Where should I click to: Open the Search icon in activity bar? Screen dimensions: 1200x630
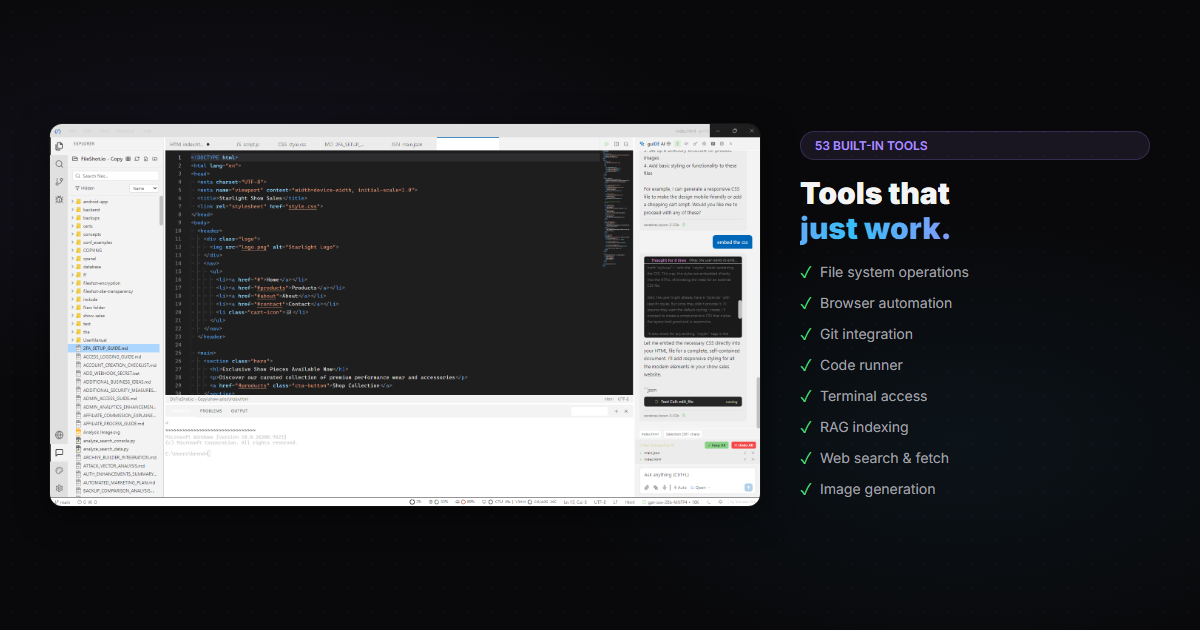click(59, 164)
